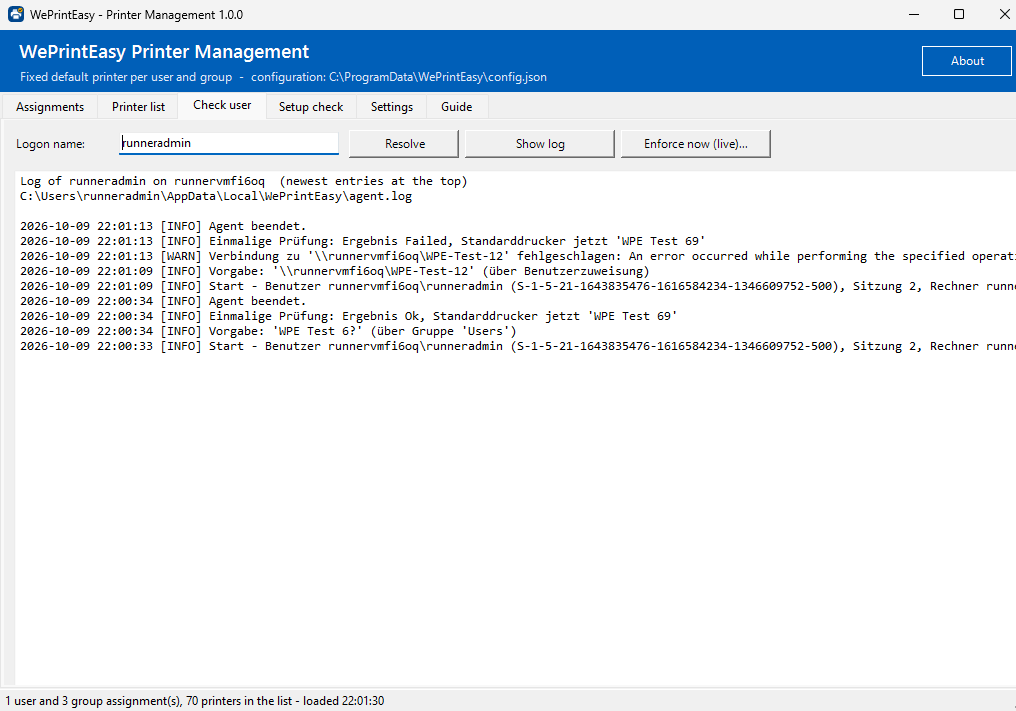Select the 'Ergebnis Failed' log entry

pos(362,241)
